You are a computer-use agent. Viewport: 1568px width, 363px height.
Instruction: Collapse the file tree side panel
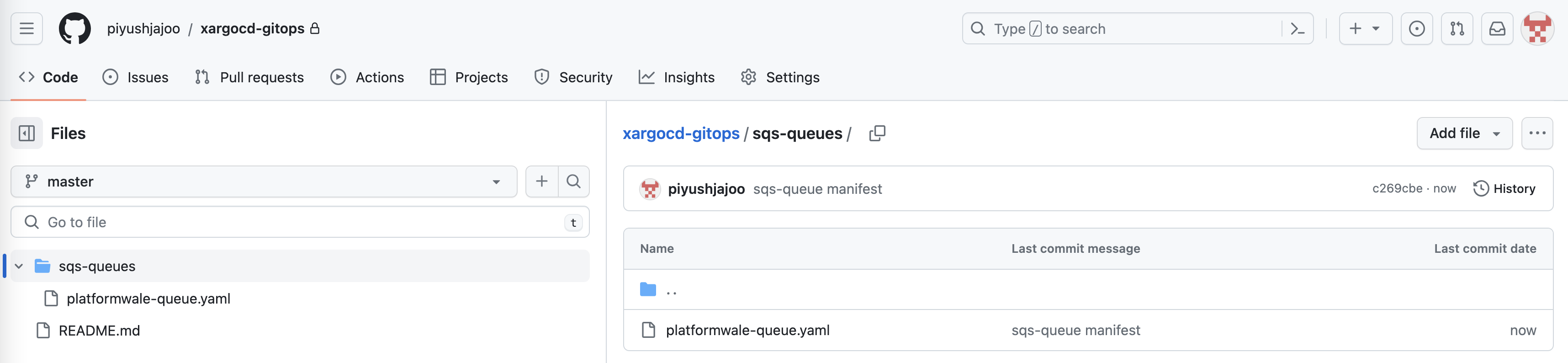[27, 133]
